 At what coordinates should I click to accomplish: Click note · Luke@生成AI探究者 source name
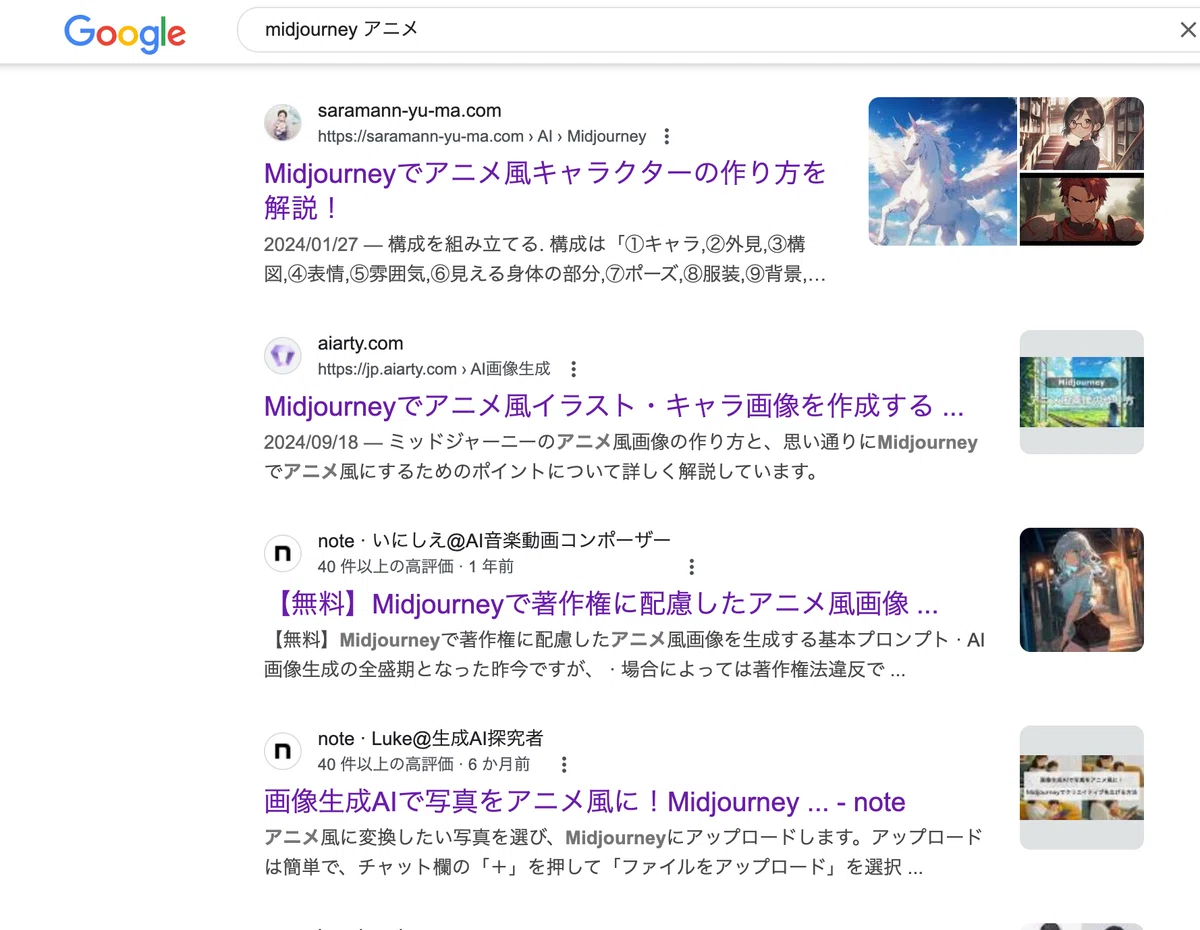pos(431,739)
